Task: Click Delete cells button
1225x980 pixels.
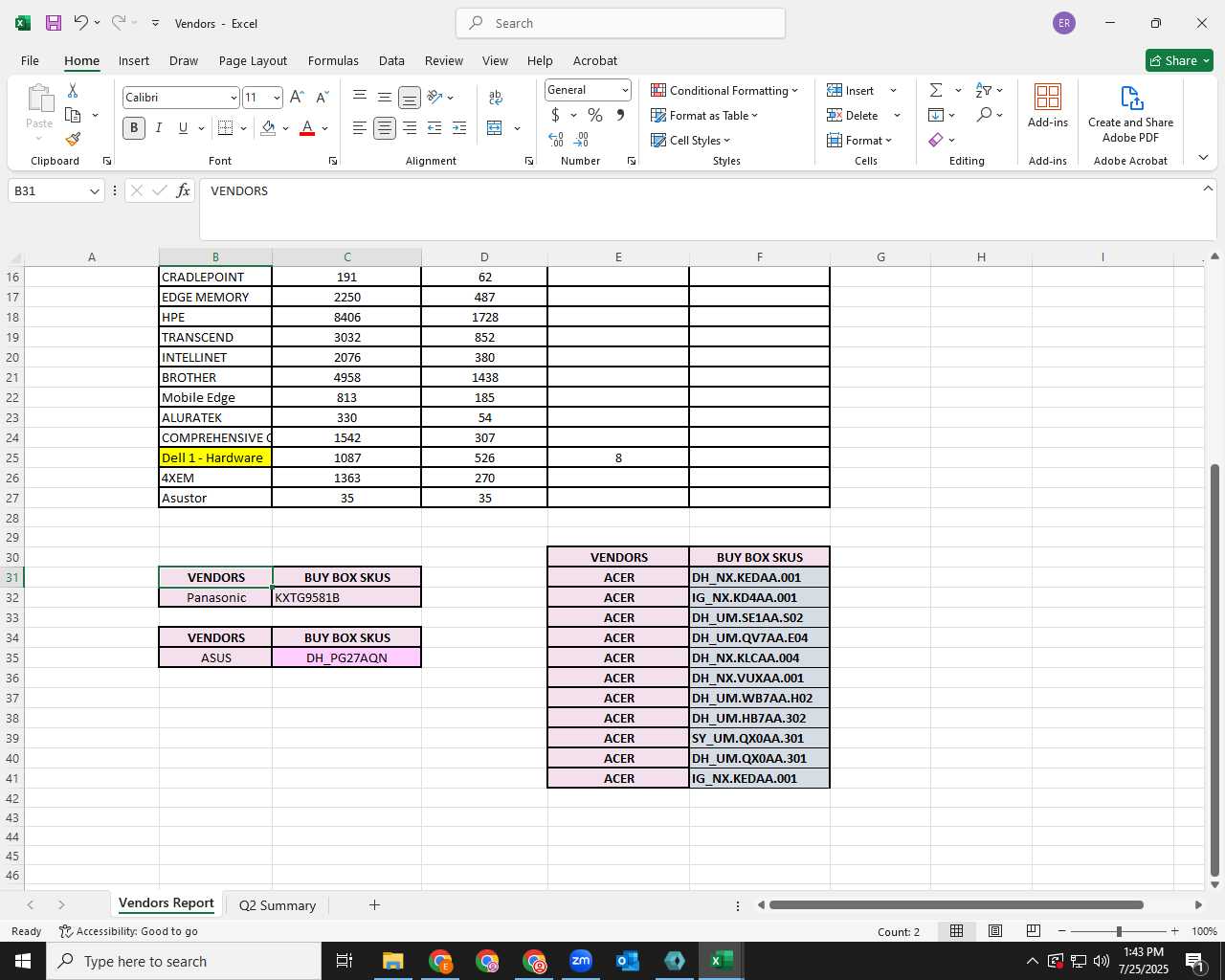Action: (x=853, y=115)
